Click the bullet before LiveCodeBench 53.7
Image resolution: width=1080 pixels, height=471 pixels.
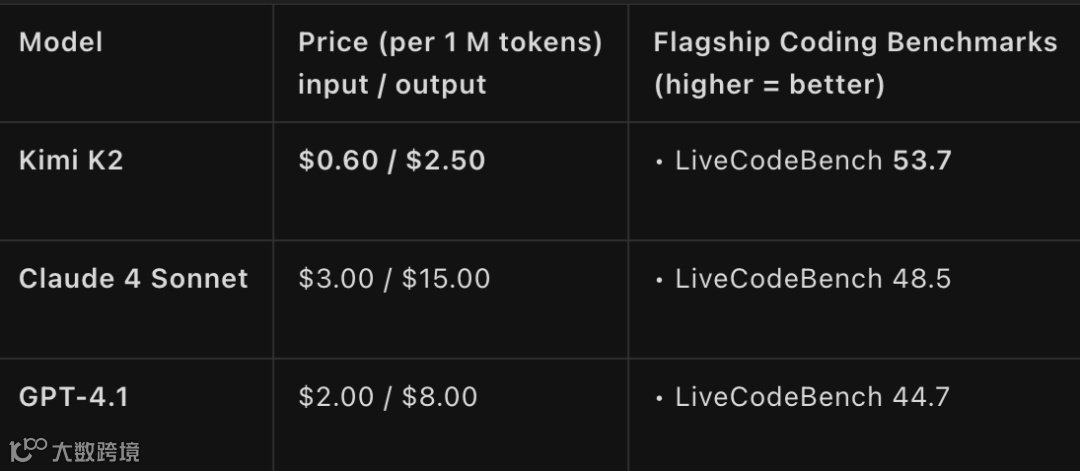[x=660, y=163]
